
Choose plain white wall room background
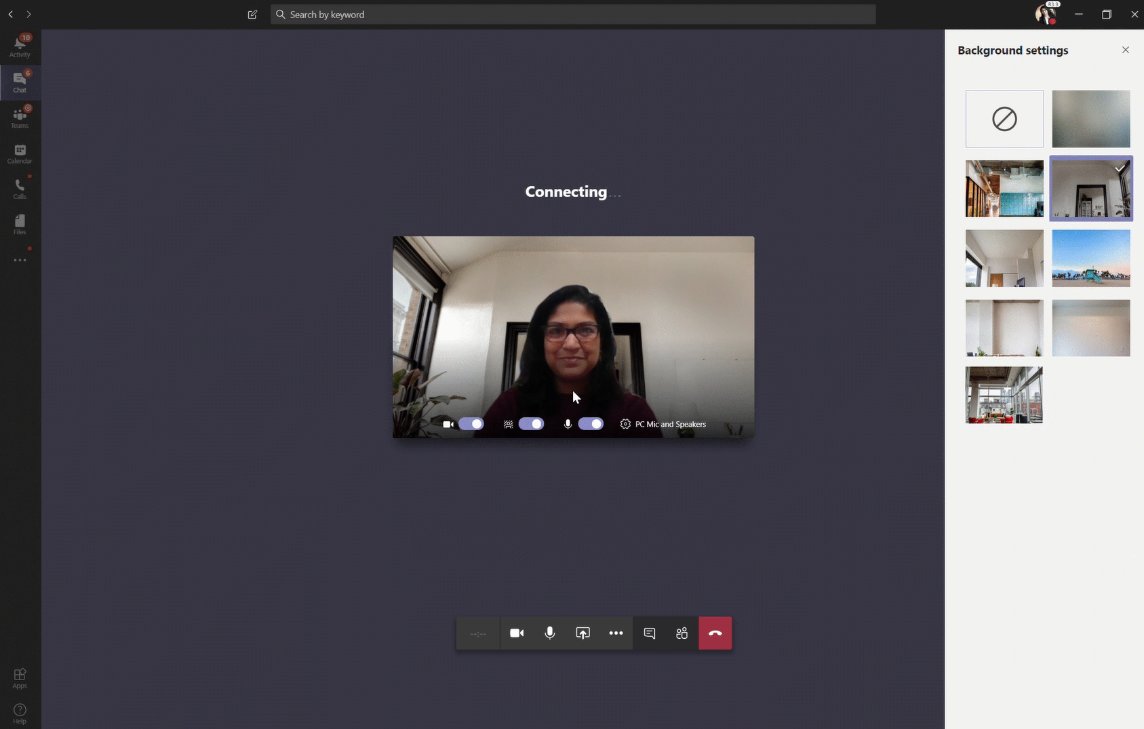point(1005,328)
